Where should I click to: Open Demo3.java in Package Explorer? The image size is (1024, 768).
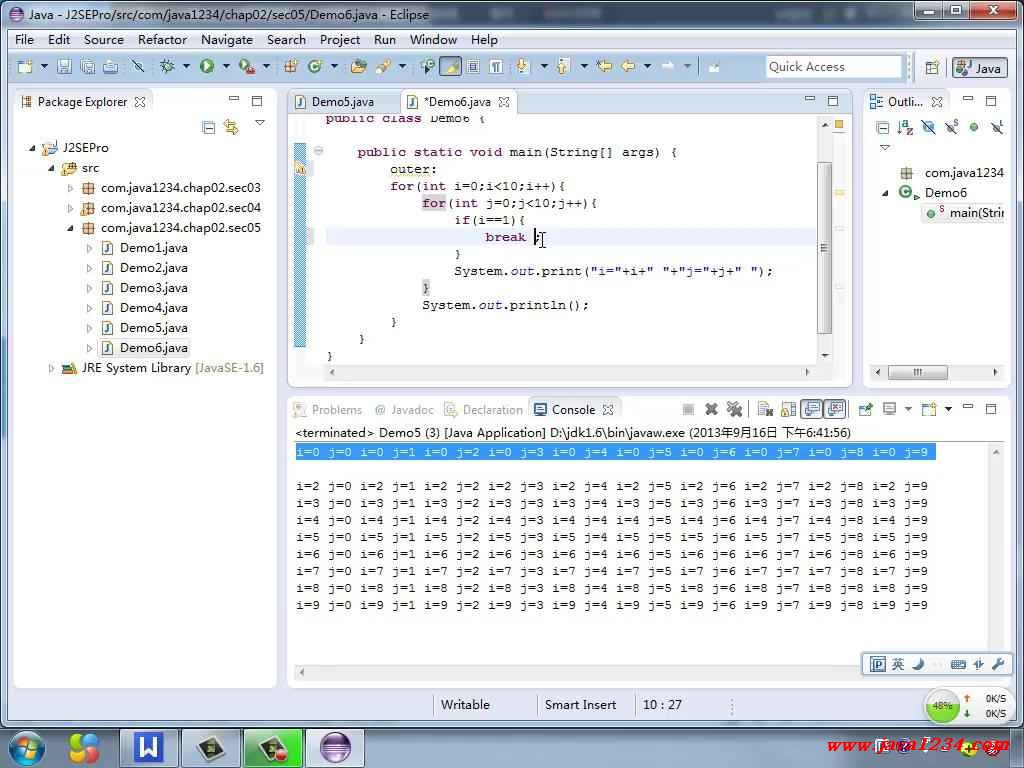pos(153,288)
